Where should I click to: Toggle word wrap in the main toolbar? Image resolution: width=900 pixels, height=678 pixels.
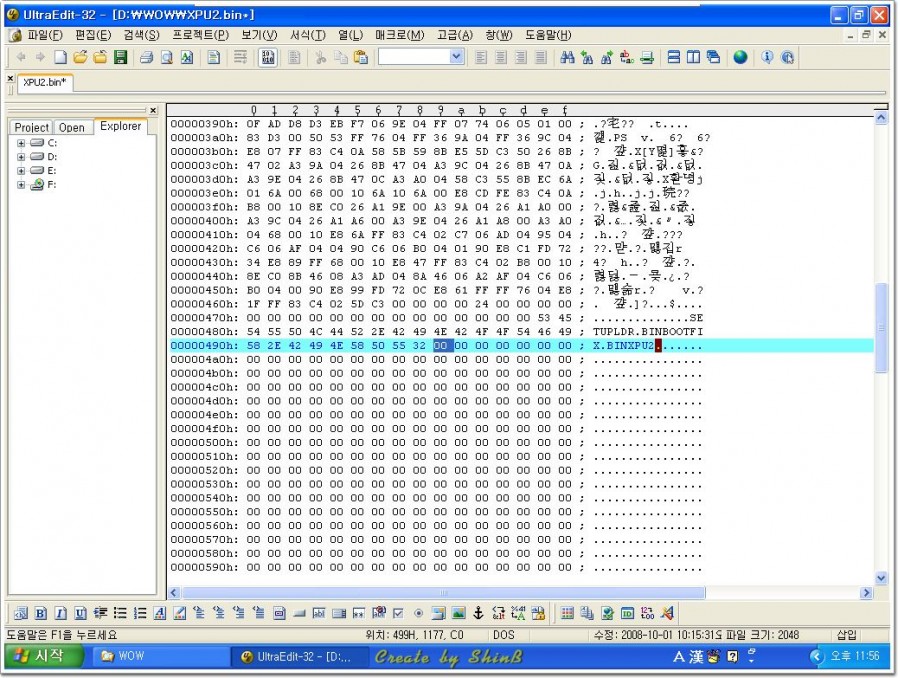pyautogui.click(x=240, y=57)
